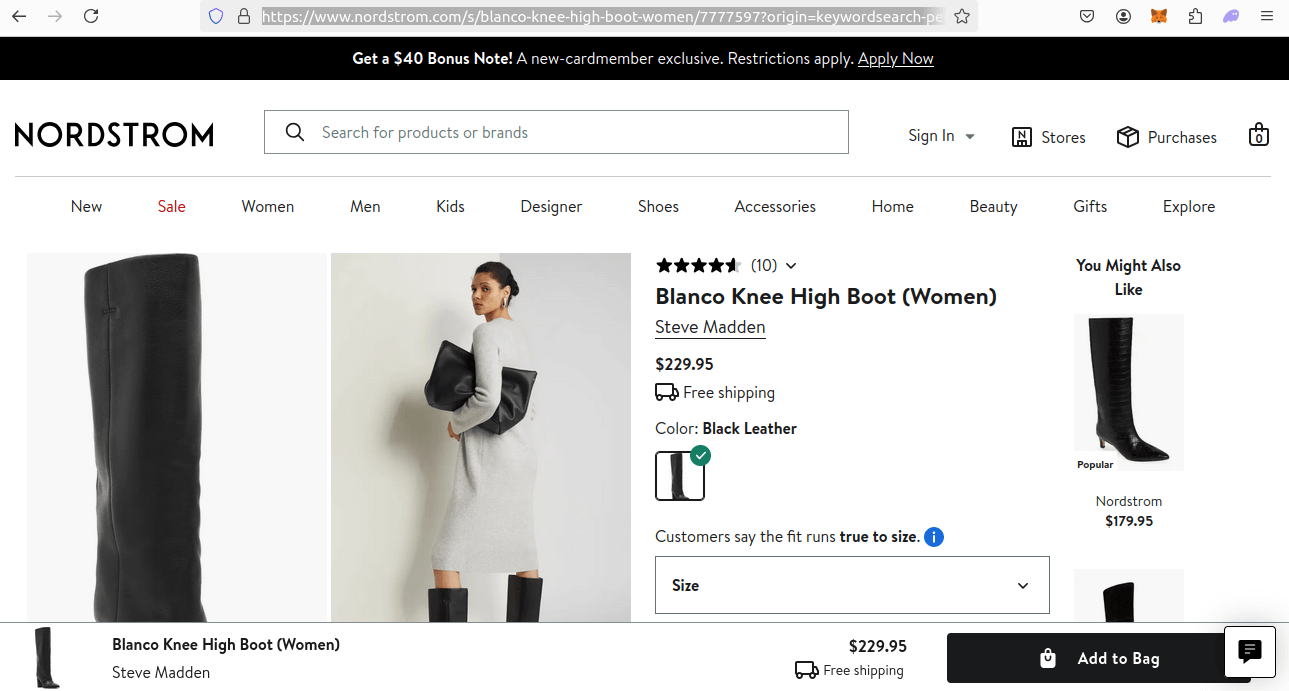Image resolution: width=1289 pixels, height=691 pixels.
Task: Click the Purchases box icon
Action: [1128, 137]
